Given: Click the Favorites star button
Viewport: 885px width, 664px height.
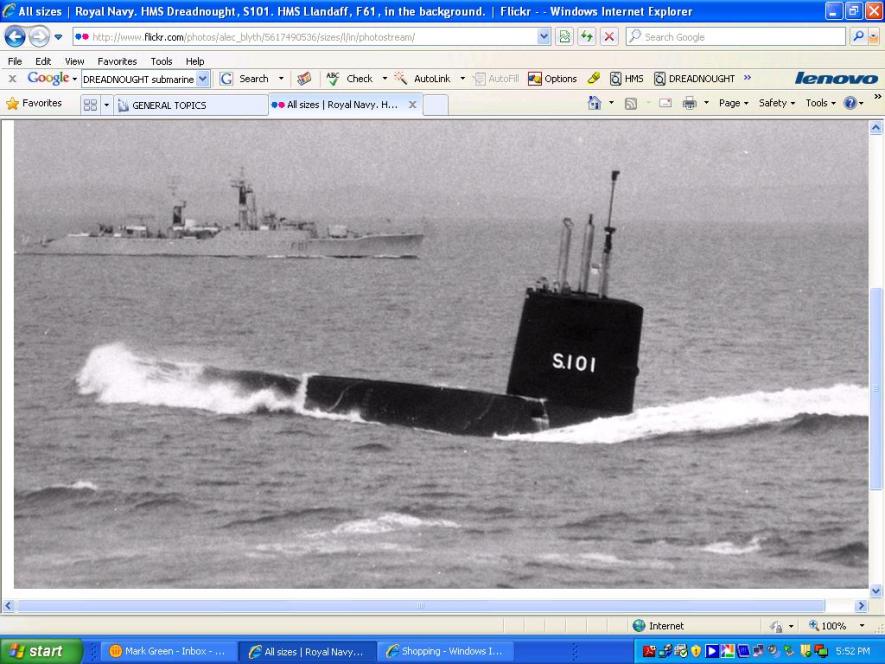Looking at the screenshot, I should pos(34,104).
